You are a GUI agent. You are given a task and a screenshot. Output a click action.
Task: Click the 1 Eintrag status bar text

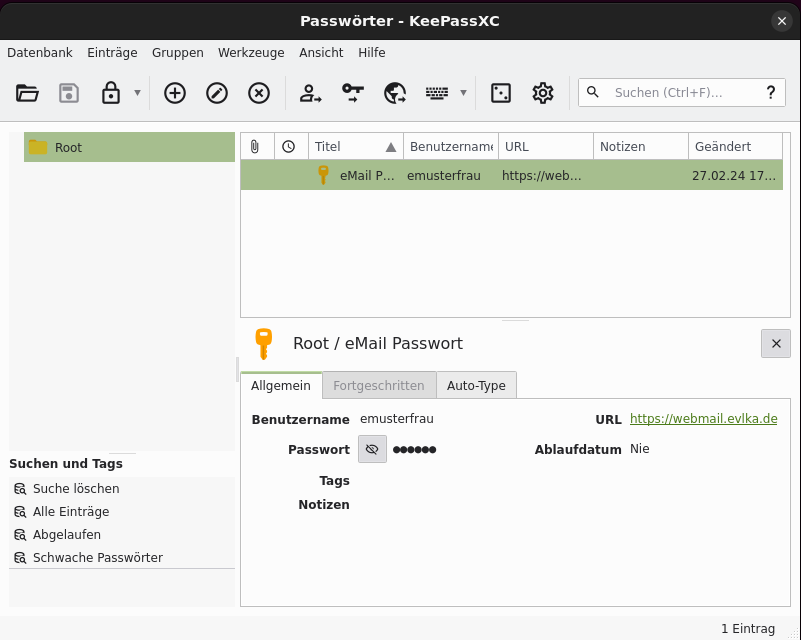tap(748, 629)
